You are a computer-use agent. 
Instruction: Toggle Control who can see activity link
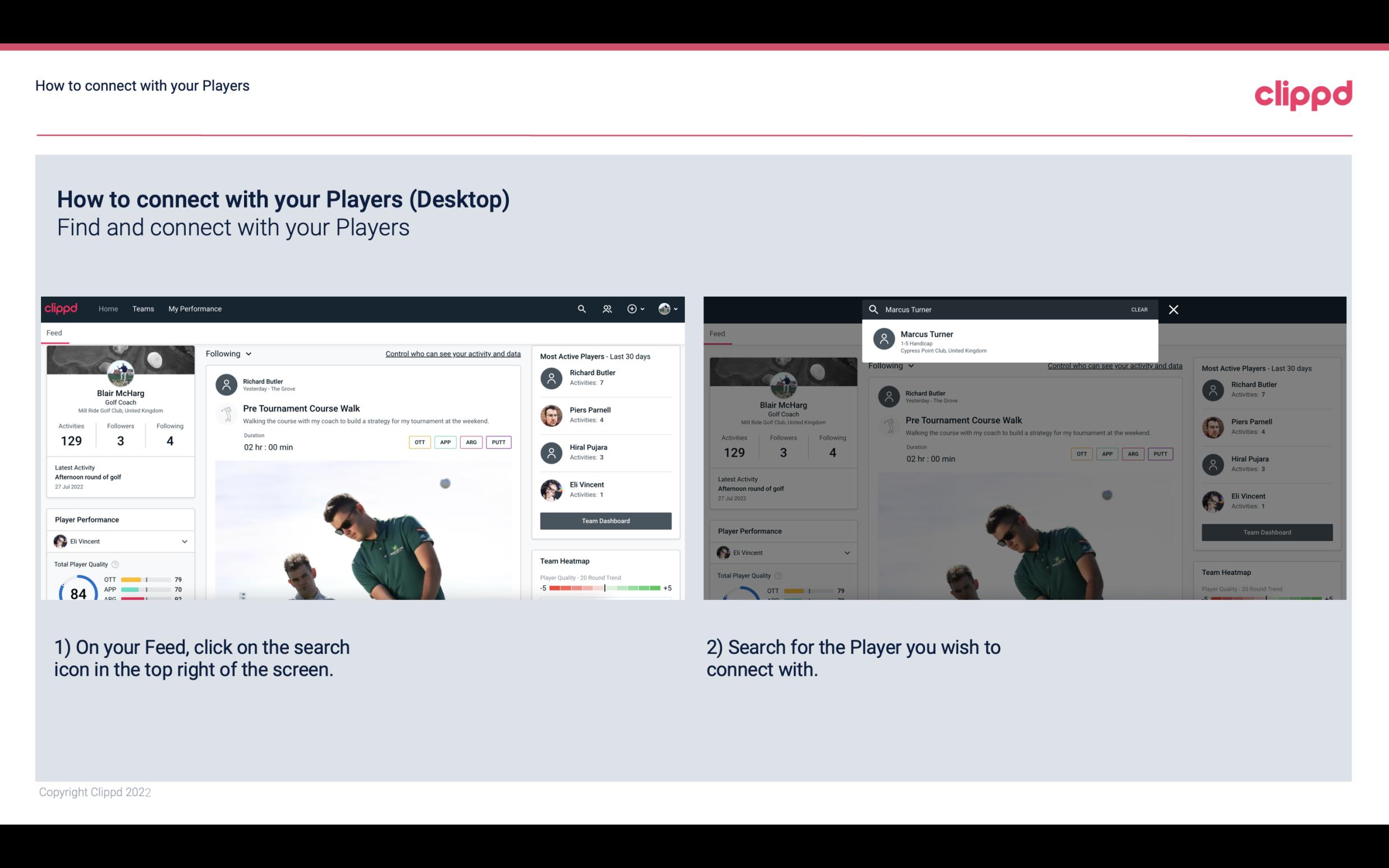point(452,353)
